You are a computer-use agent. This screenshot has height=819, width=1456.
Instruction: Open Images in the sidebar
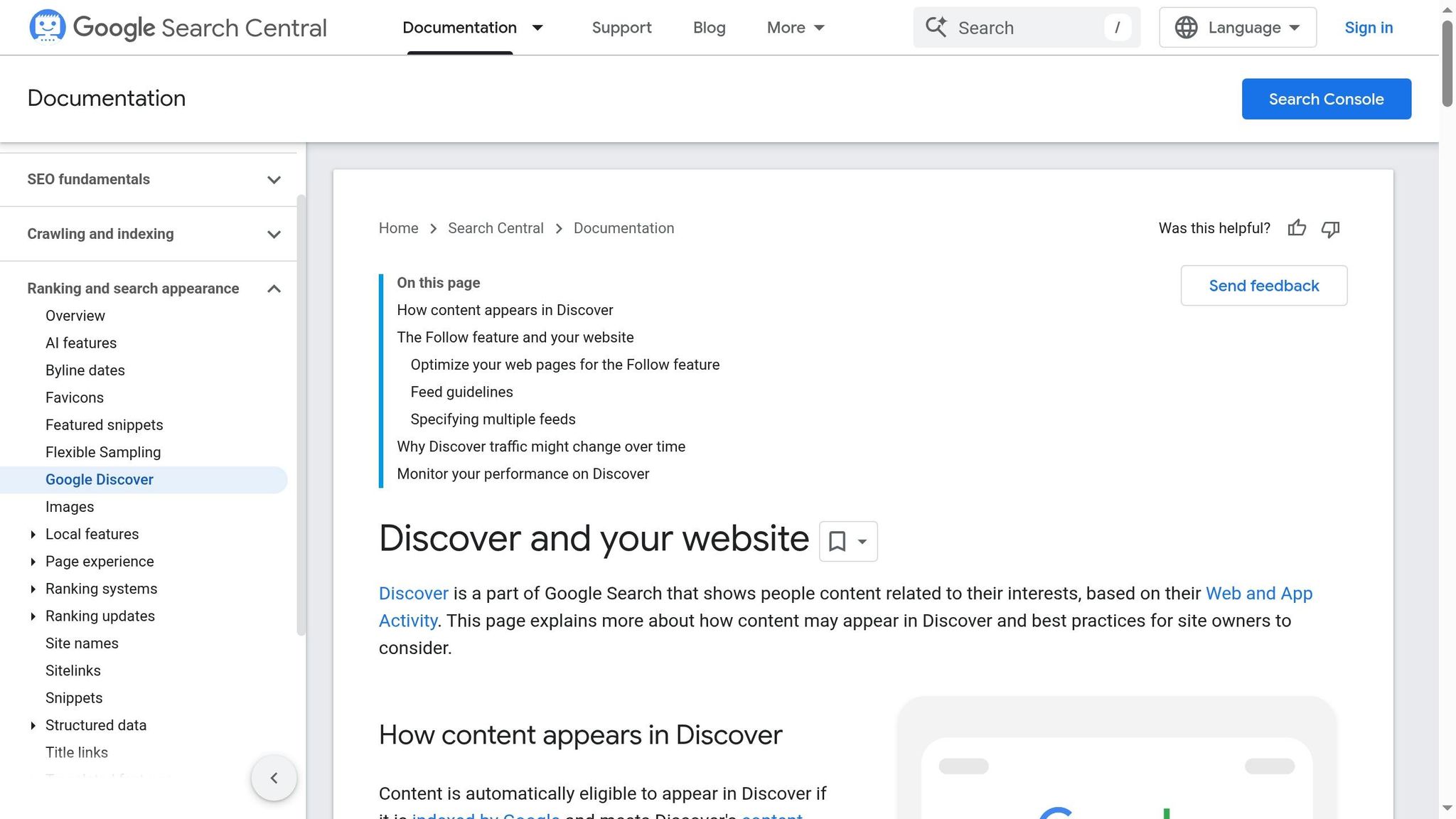click(70, 507)
